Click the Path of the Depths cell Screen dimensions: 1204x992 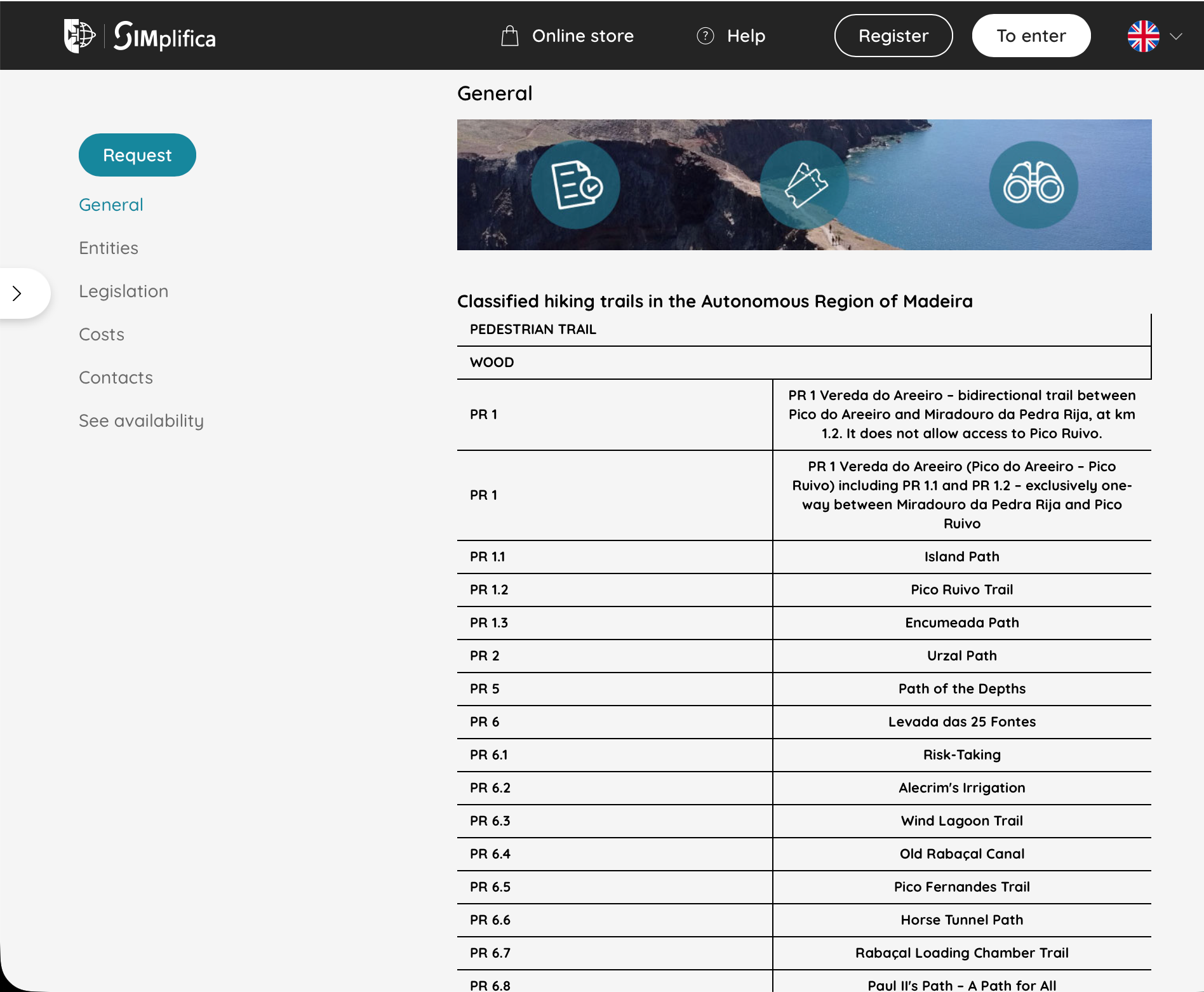click(x=962, y=689)
